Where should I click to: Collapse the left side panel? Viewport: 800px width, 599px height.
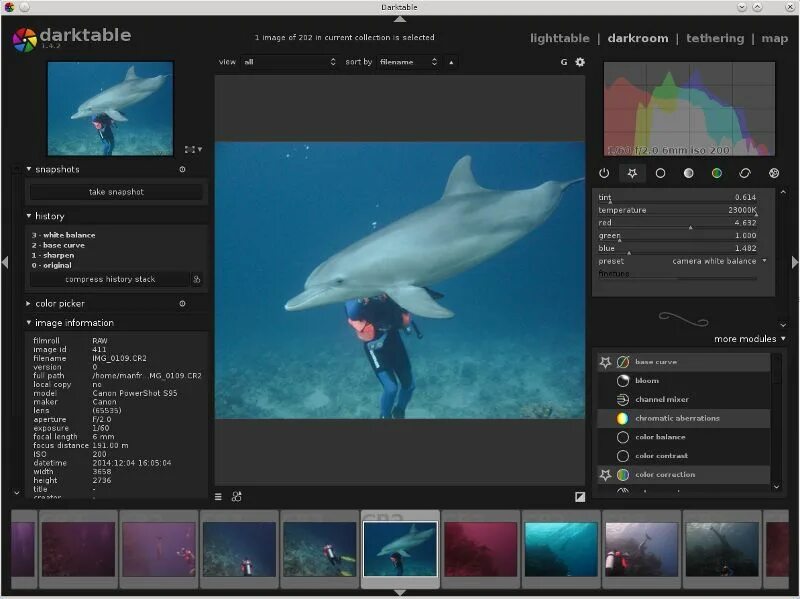[5, 262]
